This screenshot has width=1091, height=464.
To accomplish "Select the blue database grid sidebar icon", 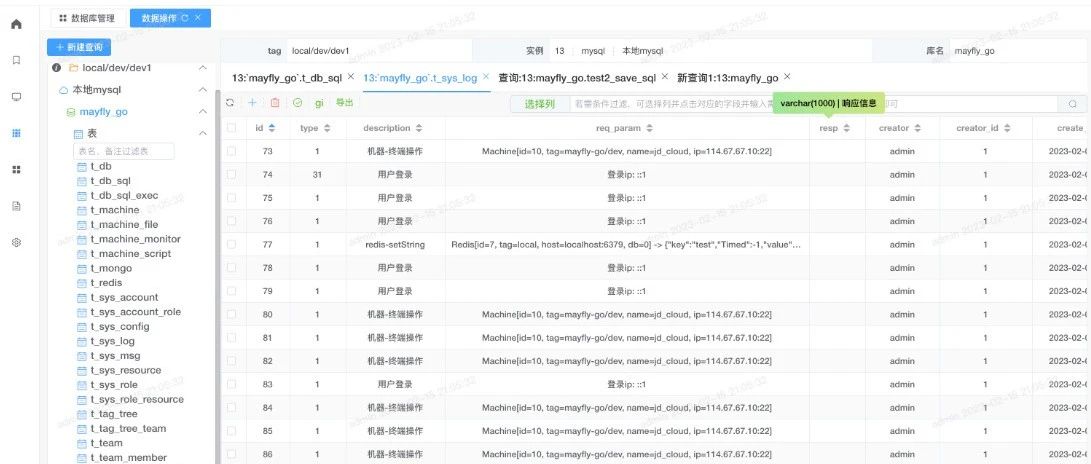I will click(17, 133).
